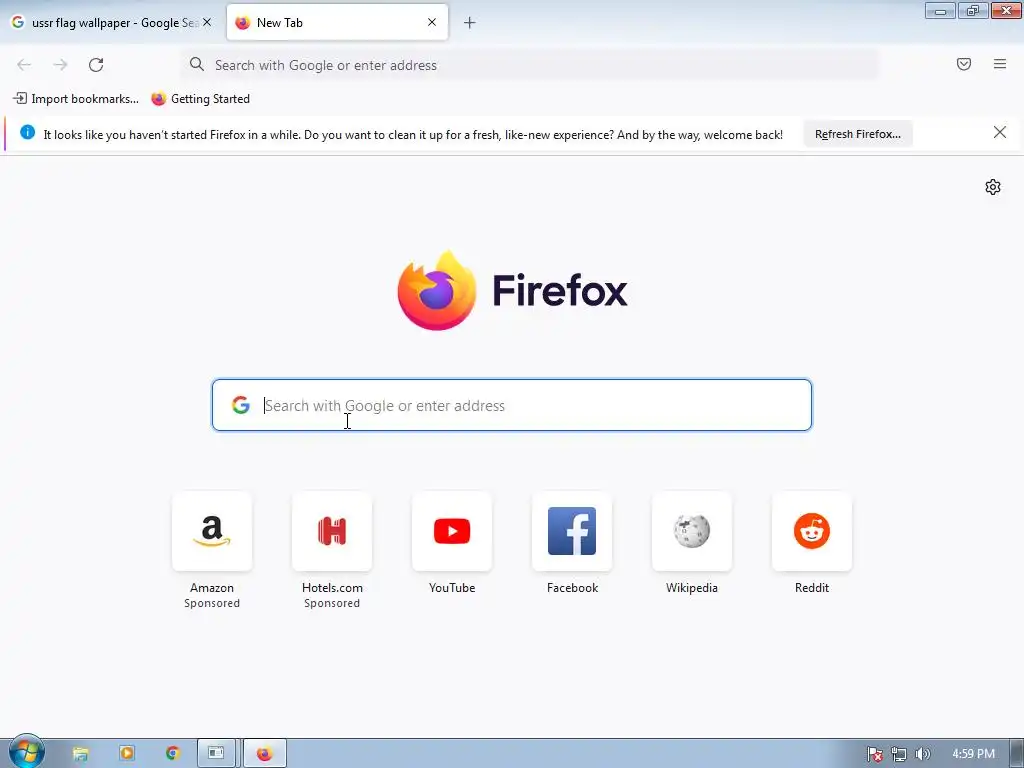Image resolution: width=1024 pixels, height=768 pixels.
Task: Open the Getting Started bookmark
Action: click(x=200, y=99)
